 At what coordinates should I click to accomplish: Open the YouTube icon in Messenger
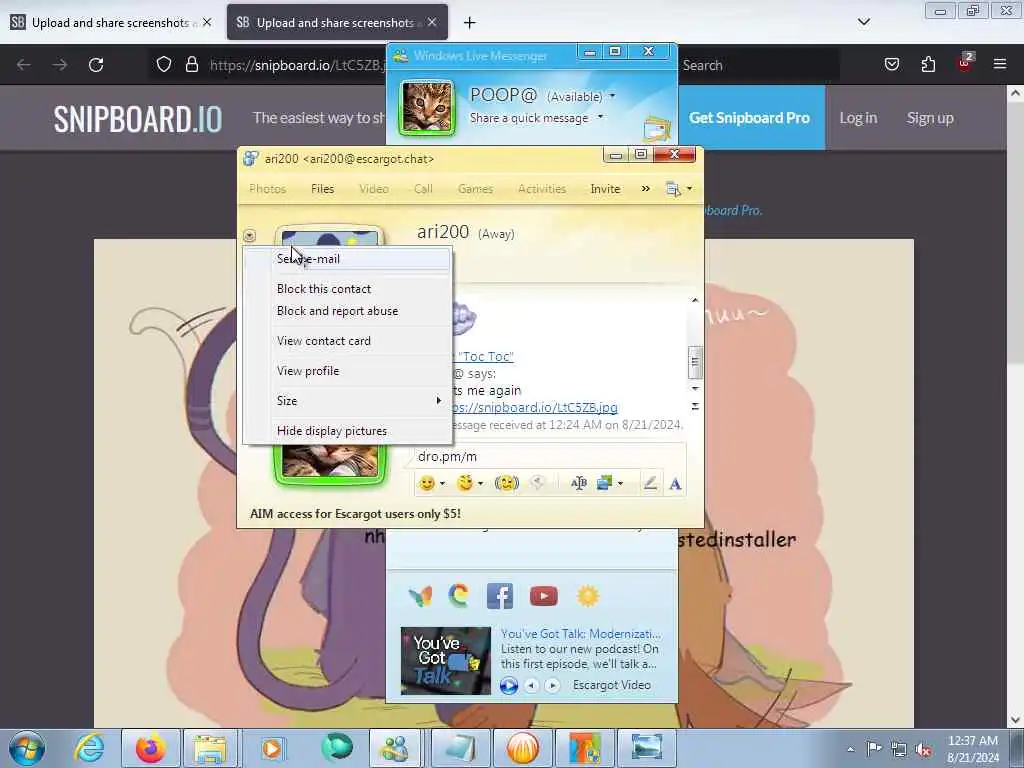[x=543, y=596]
